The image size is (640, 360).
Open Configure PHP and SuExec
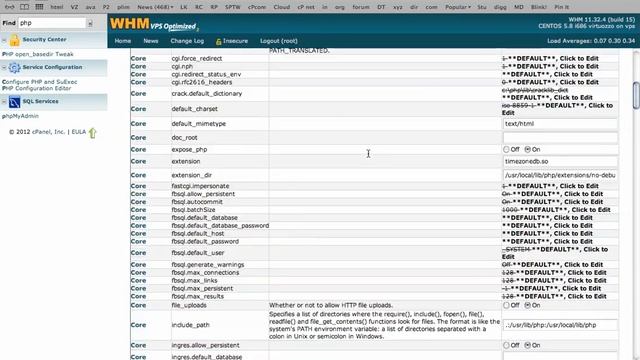tap(40, 82)
